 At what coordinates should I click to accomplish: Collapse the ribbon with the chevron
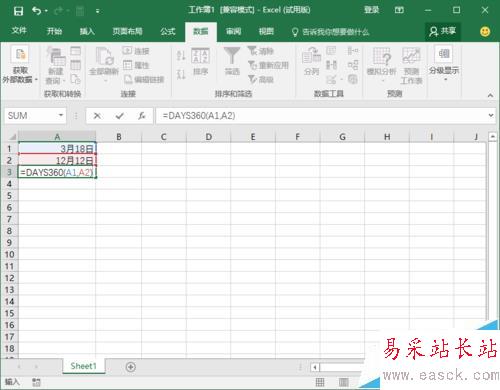[x=490, y=95]
